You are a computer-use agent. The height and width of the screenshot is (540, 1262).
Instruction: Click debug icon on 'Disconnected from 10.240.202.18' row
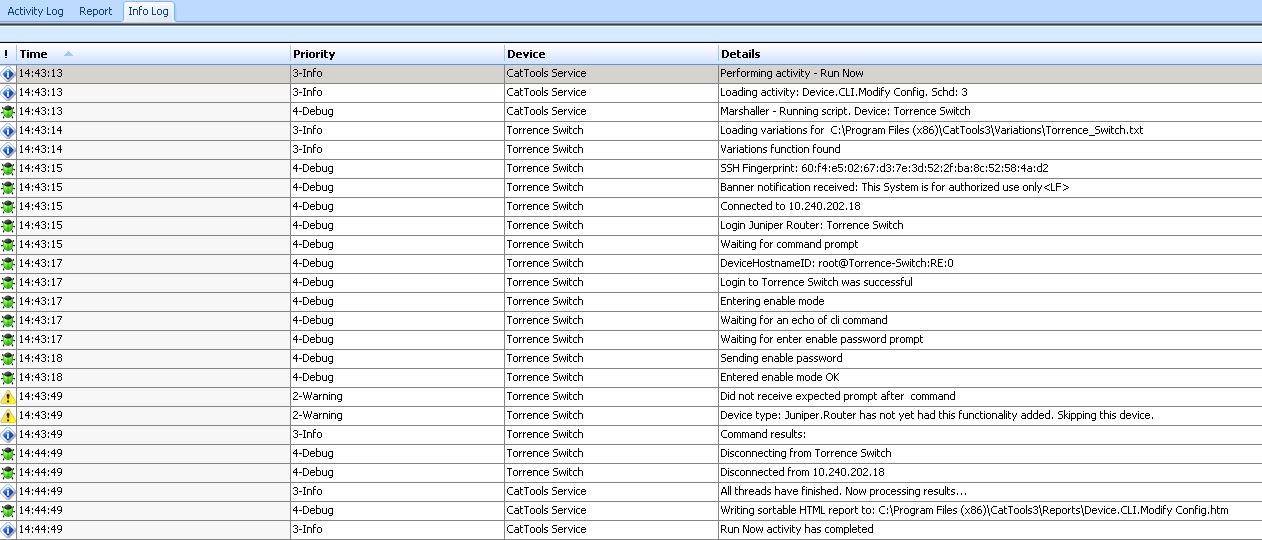[8, 473]
